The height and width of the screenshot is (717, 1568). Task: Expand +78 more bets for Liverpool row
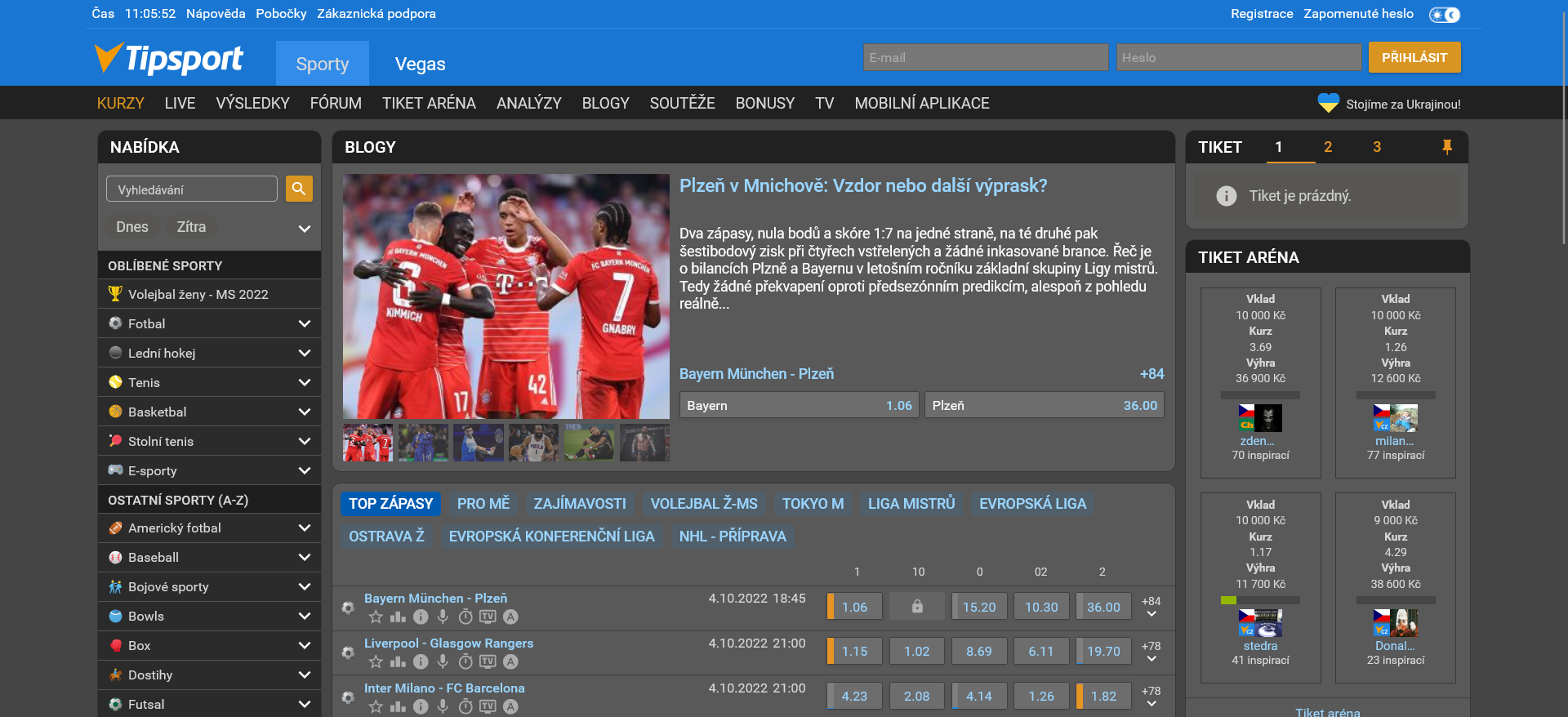click(1151, 652)
